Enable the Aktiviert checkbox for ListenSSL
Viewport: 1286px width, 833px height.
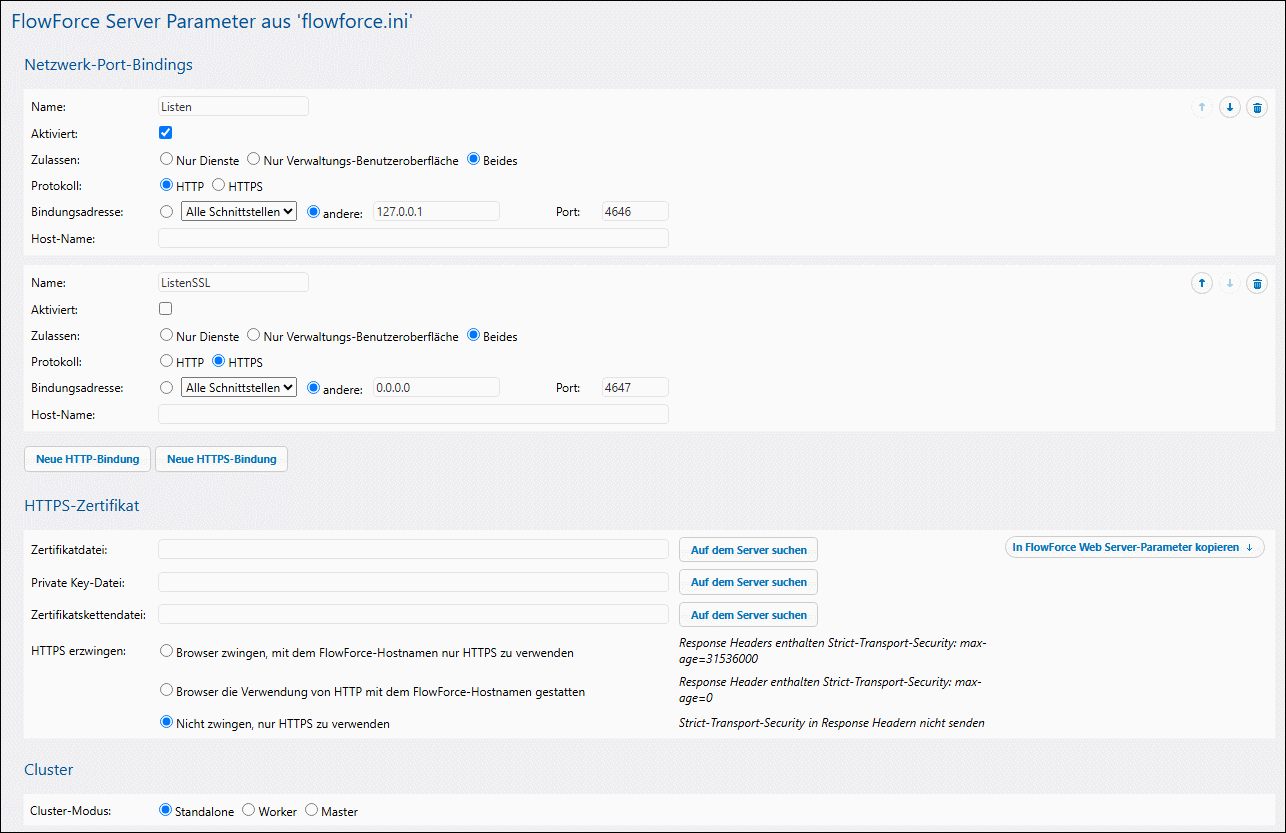click(x=166, y=309)
